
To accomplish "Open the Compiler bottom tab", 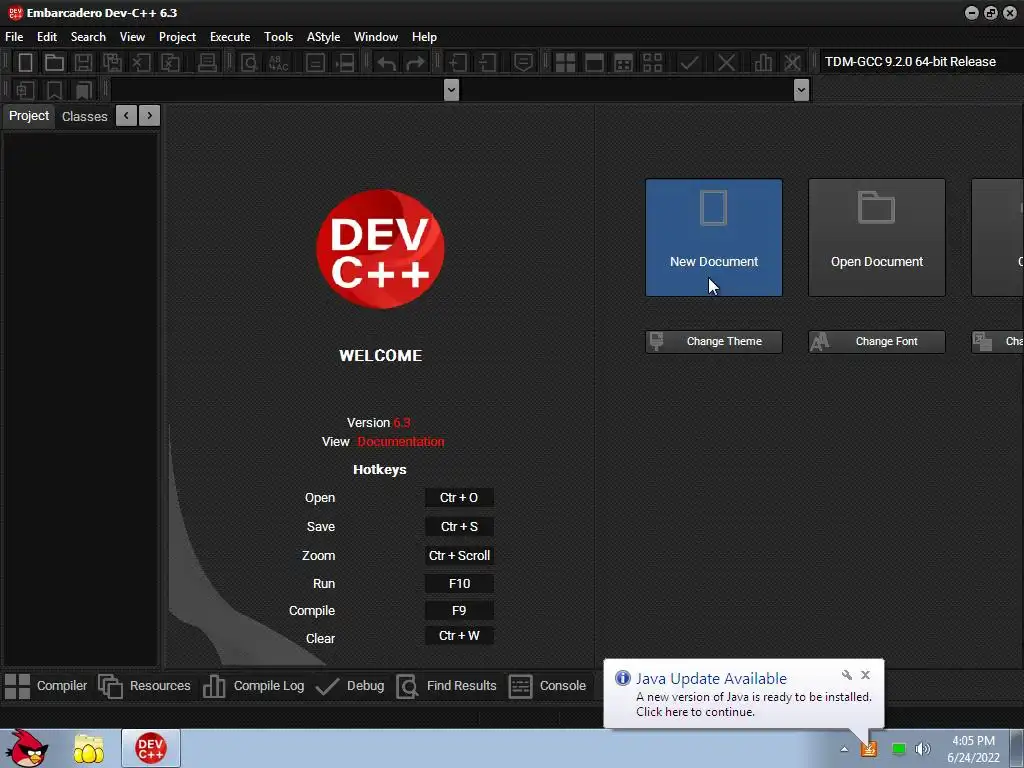I will (46, 686).
